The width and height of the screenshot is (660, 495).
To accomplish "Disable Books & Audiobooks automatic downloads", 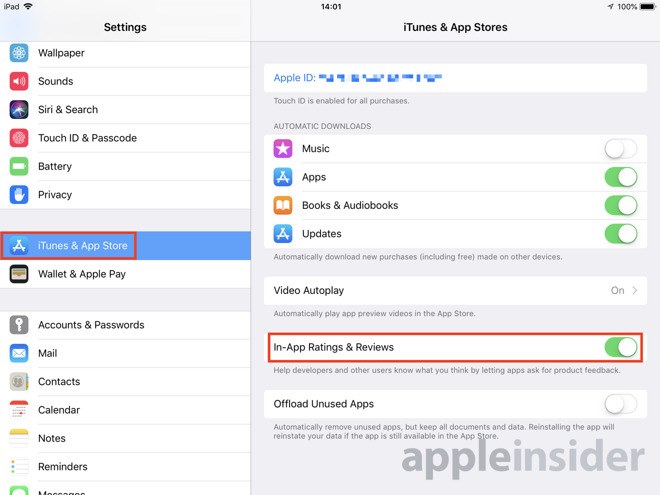I will click(621, 205).
